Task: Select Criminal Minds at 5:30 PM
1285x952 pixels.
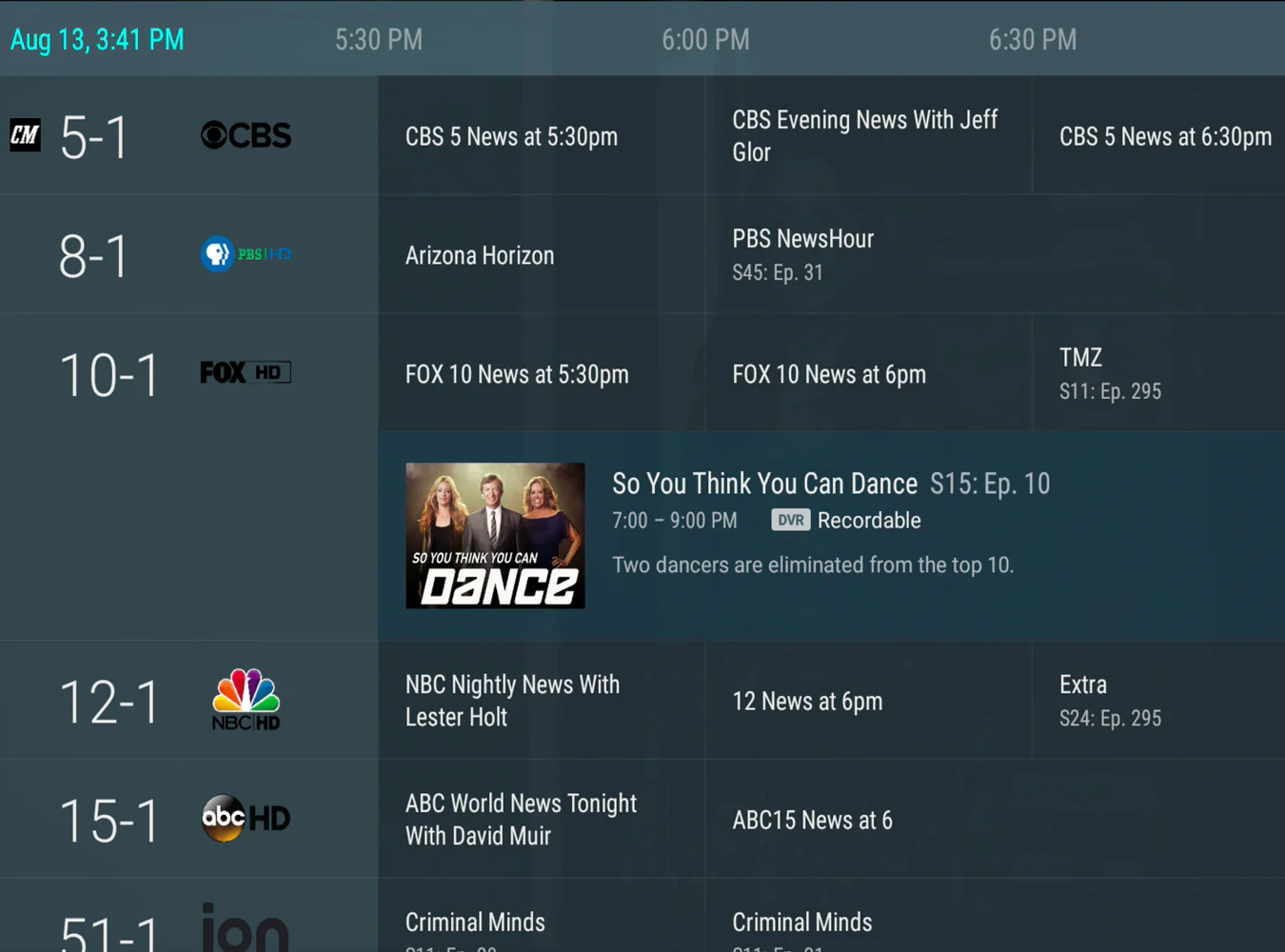Action: (542, 916)
